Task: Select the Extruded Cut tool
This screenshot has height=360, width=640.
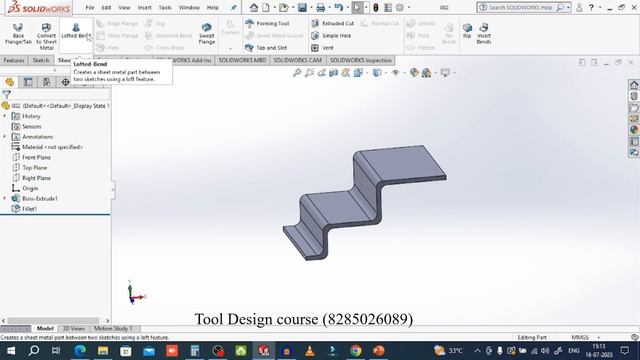Action: point(332,24)
